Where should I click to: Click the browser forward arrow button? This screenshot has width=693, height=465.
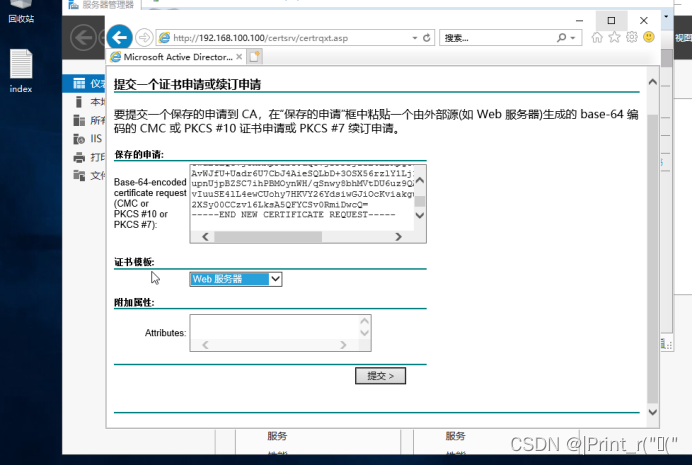[x=144, y=38]
